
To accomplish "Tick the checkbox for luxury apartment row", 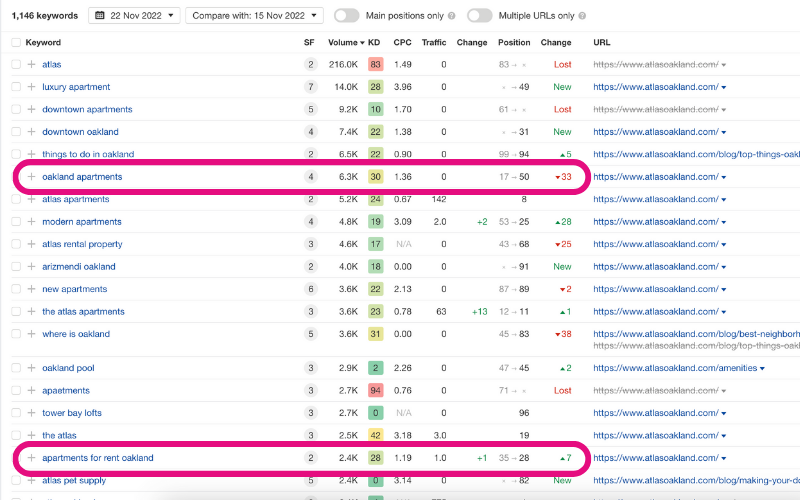I will (x=15, y=87).
